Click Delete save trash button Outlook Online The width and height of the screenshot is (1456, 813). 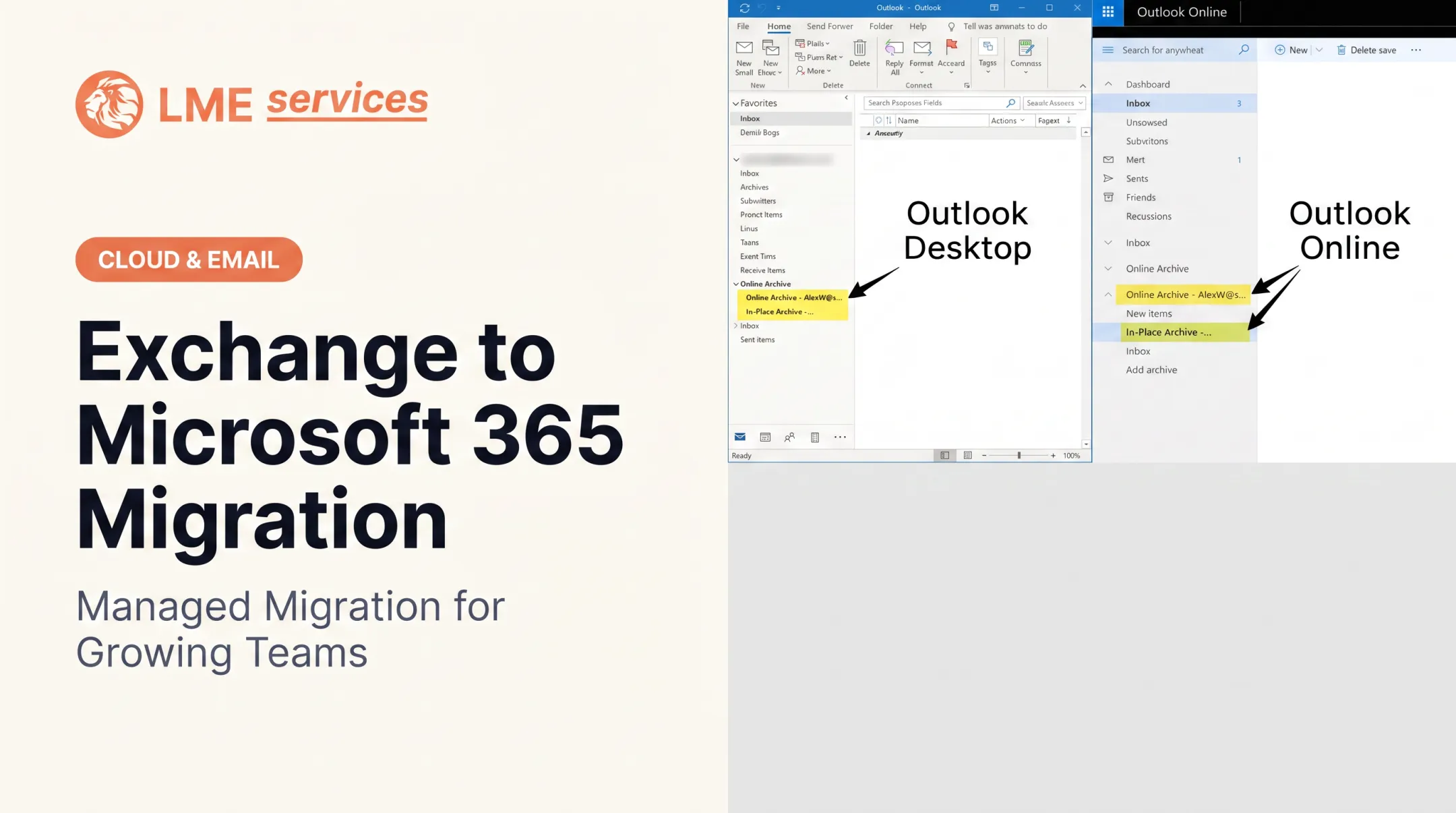click(x=1366, y=50)
